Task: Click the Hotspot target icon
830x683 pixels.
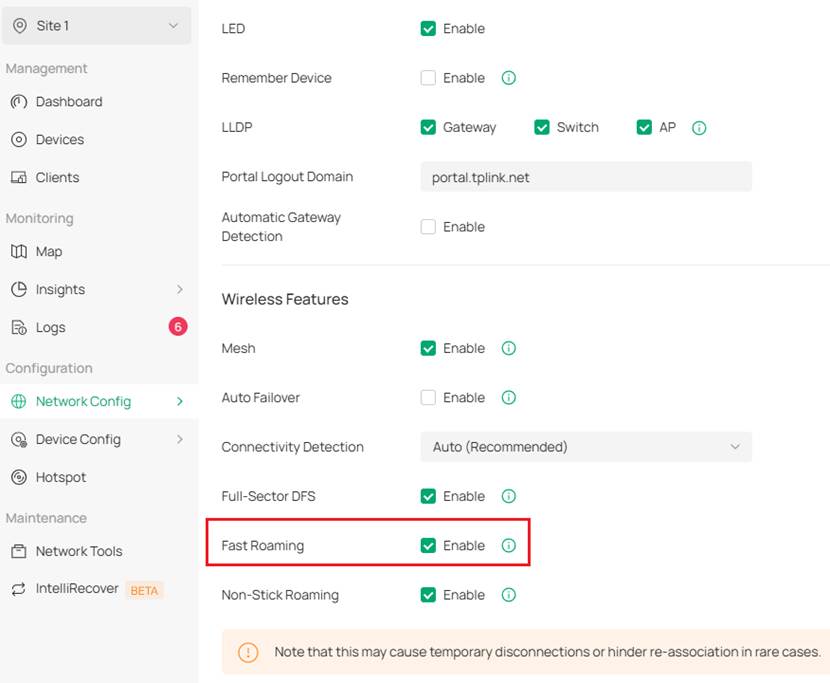Action: (x=19, y=477)
